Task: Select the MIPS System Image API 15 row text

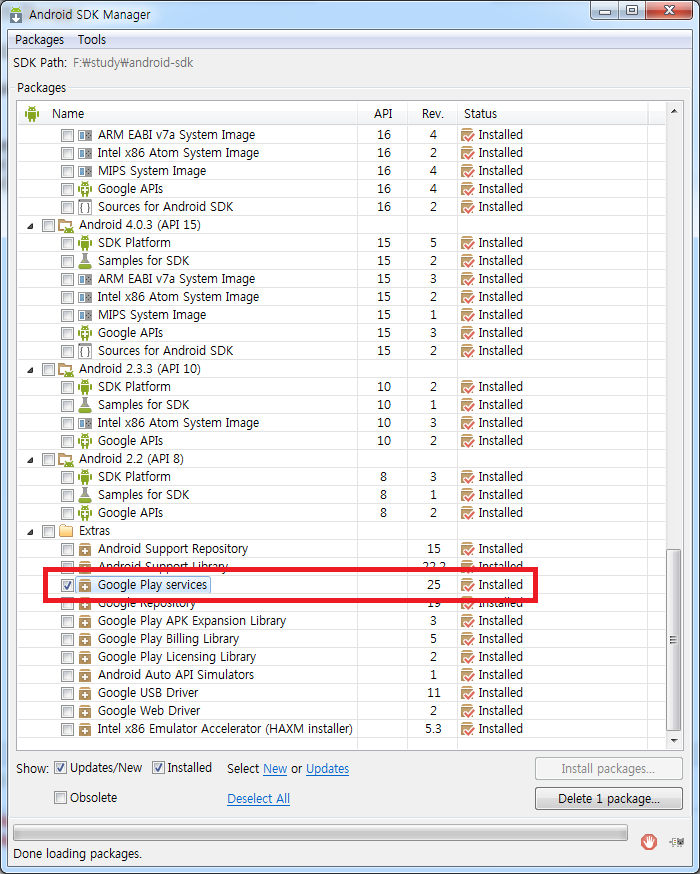Action: click(x=152, y=315)
